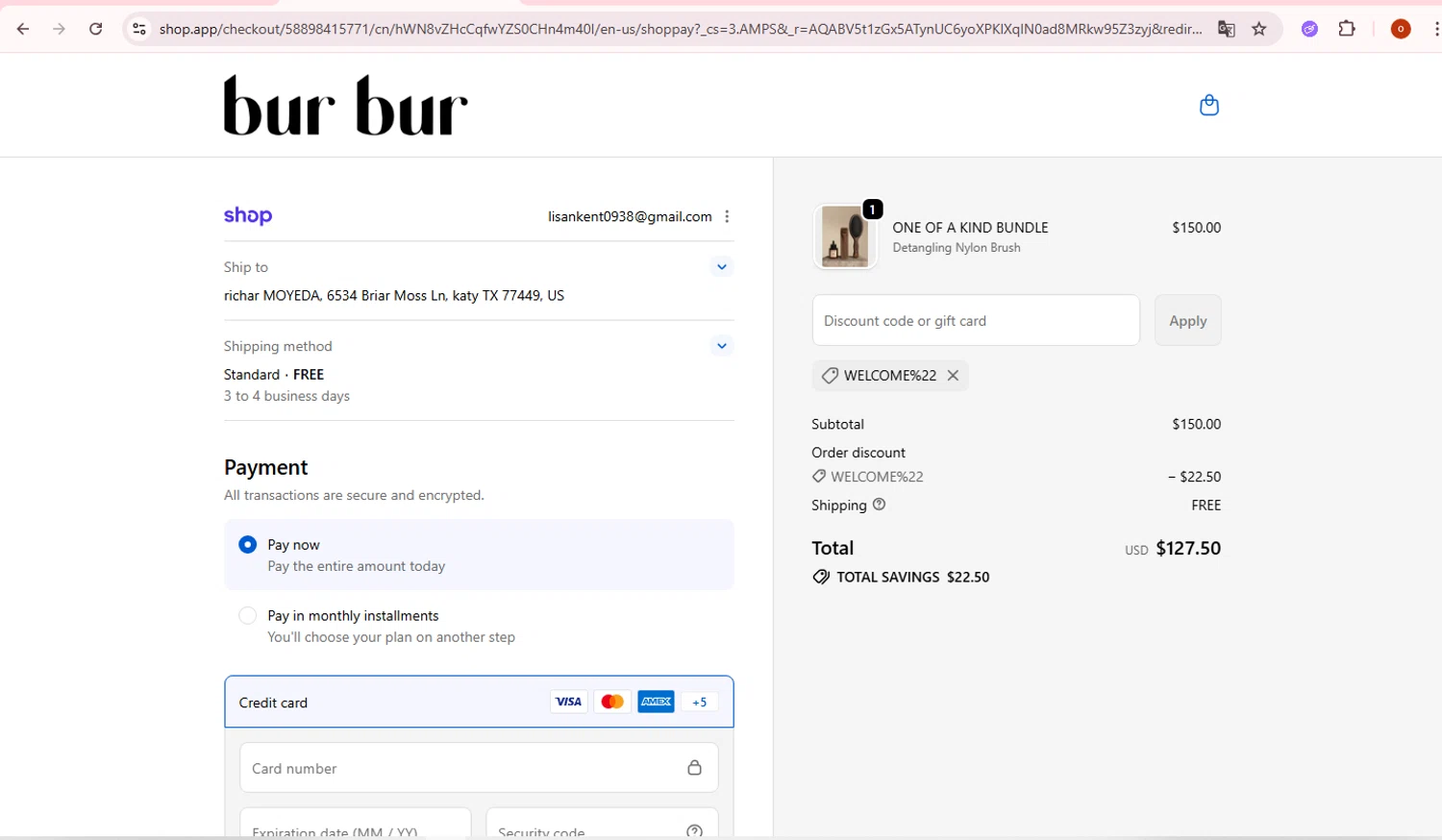The image size is (1442, 840).
Task: Focus the Card number field
Action: [479, 768]
